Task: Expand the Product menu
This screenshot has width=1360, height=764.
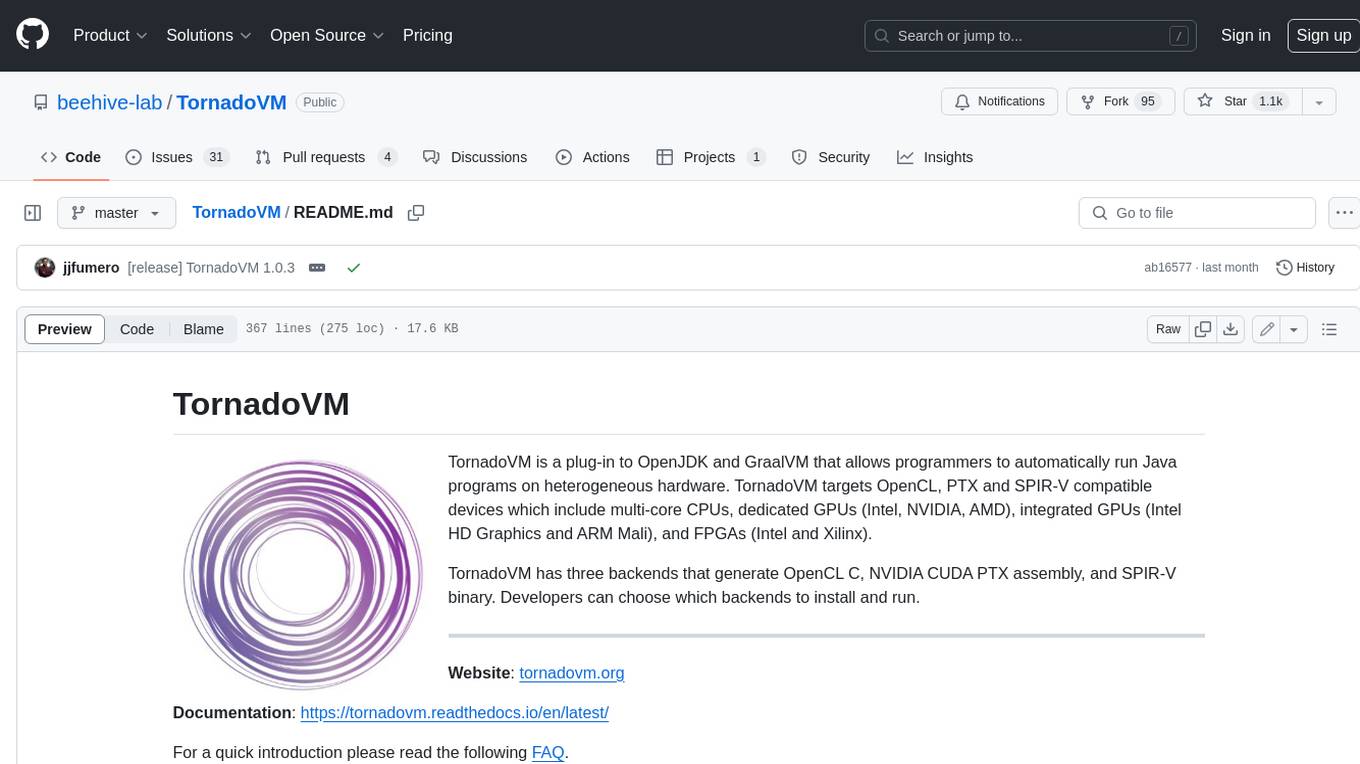Action: click(110, 35)
